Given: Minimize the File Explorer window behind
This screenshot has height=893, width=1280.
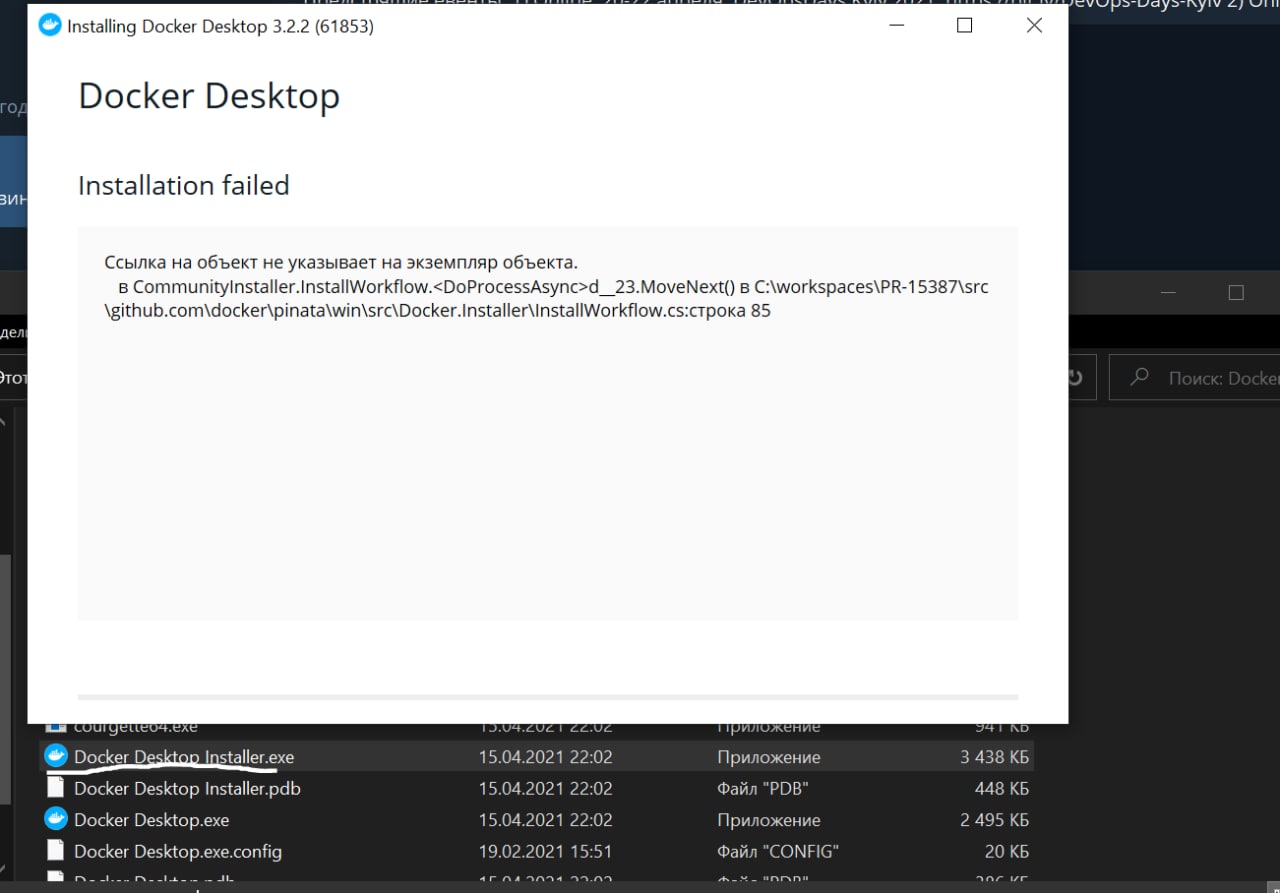Looking at the screenshot, I should coord(1170,293).
